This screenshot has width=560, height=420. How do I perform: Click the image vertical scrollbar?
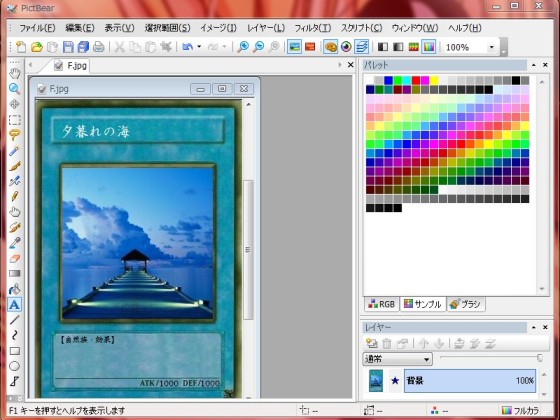248,250
